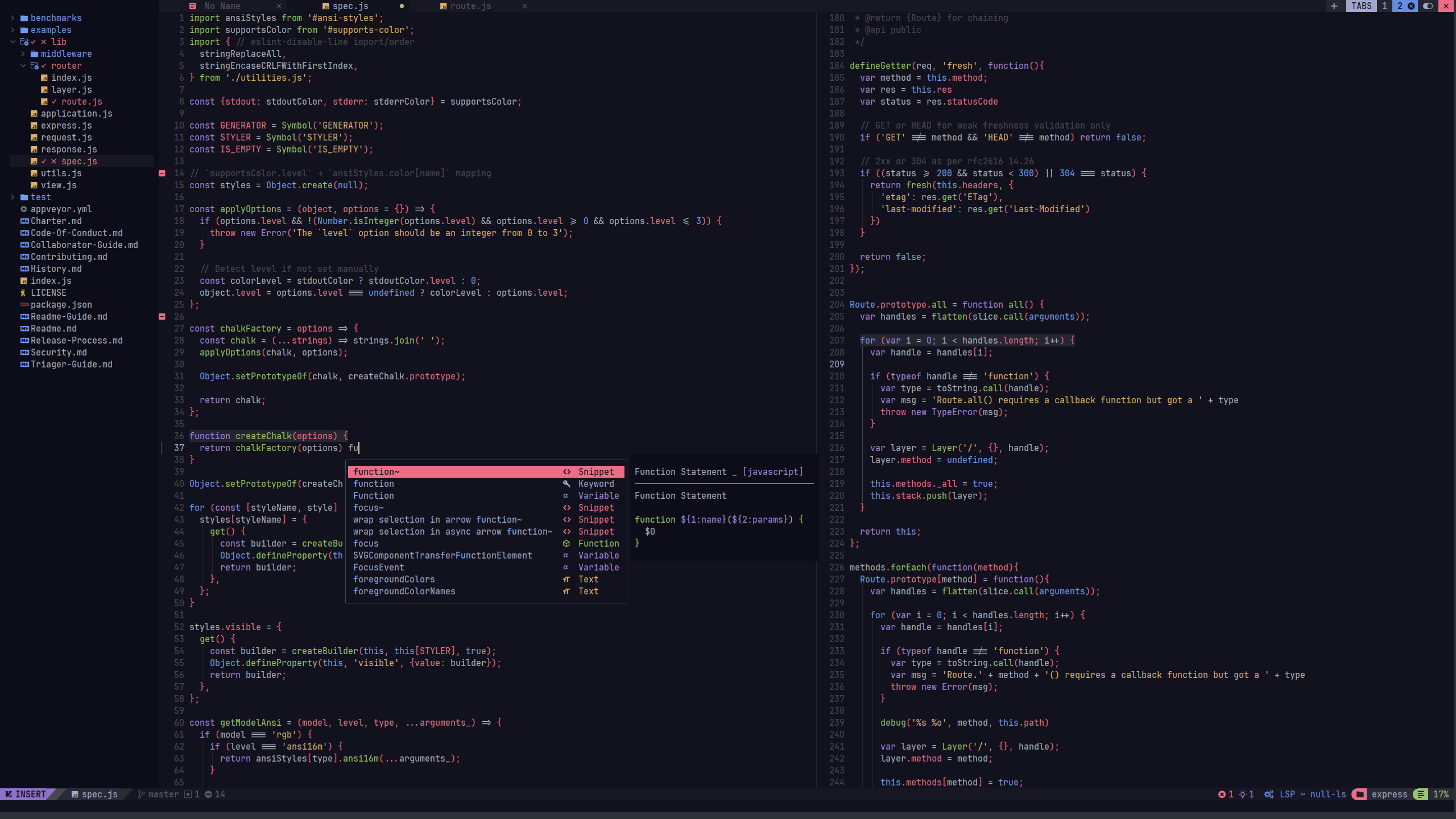Click git removed sign at line 14
This screenshot has width=1456, height=819.
coord(162,173)
